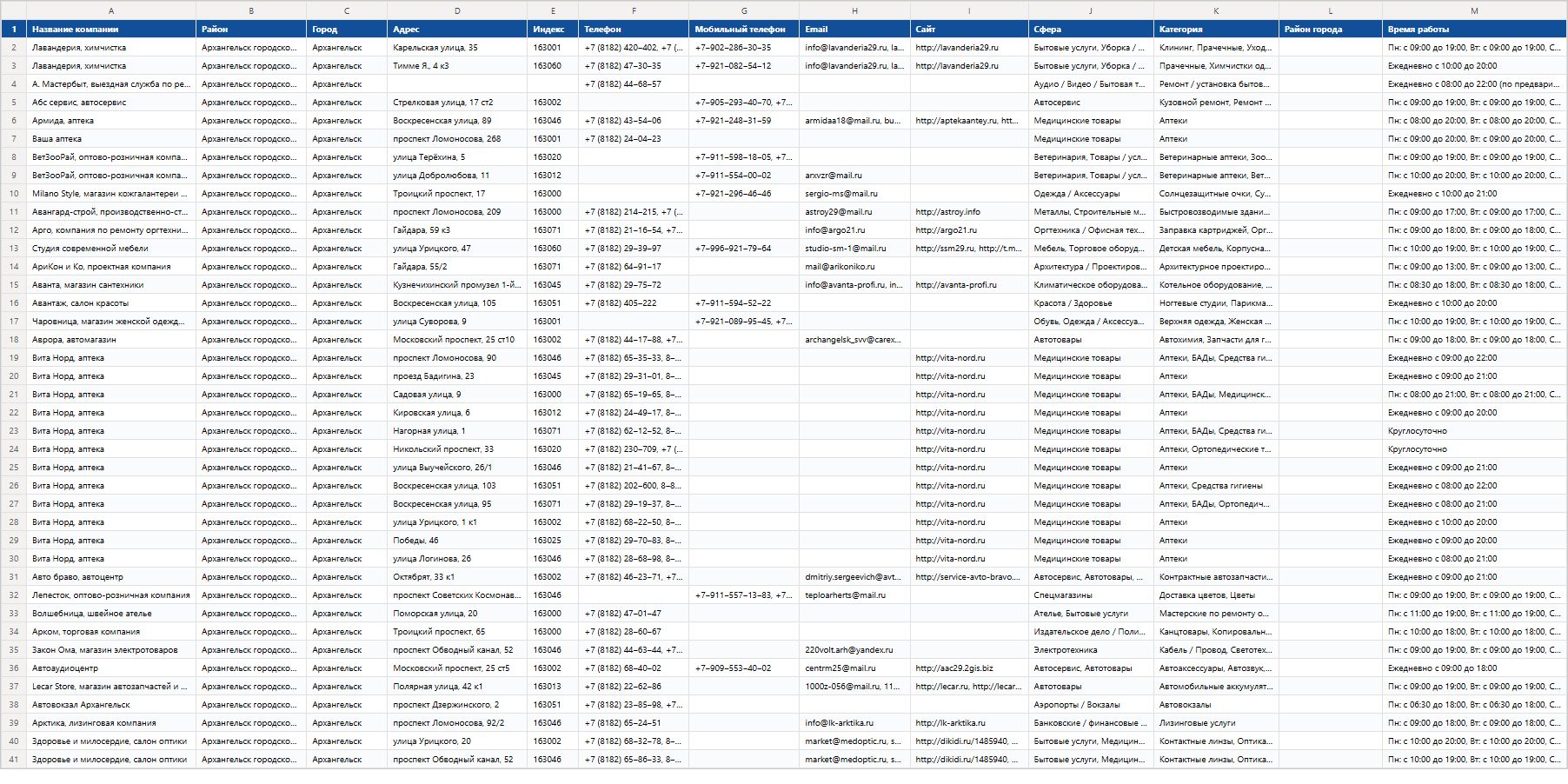Viewport: 1568px width, 784px height.
Task: Select the email cell "teploarherts@mail.ru"
Action: coord(854,595)
